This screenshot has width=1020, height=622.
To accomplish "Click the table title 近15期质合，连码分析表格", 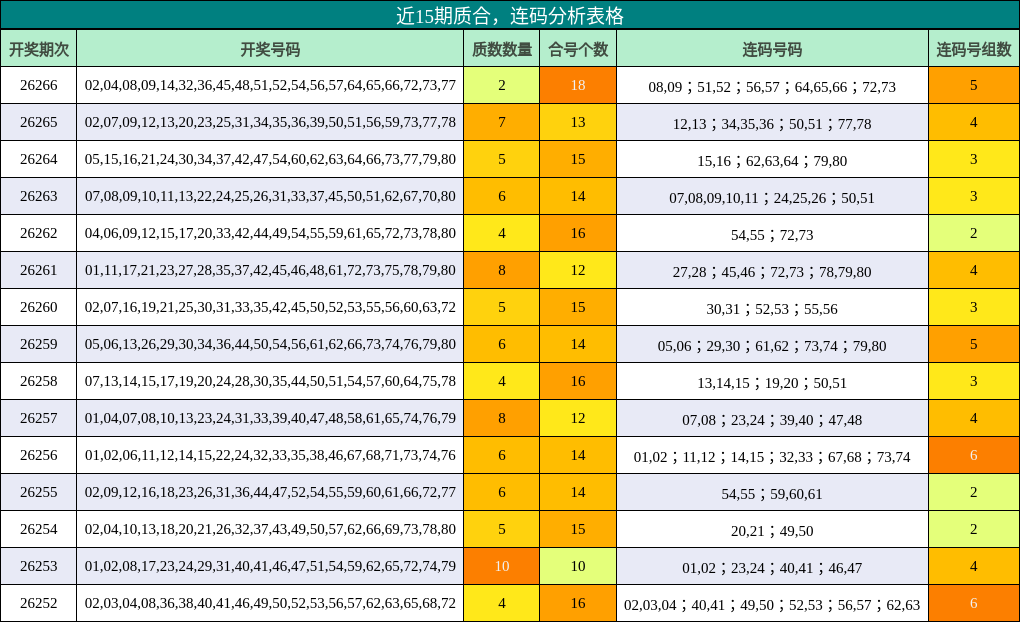I will 510,16.
